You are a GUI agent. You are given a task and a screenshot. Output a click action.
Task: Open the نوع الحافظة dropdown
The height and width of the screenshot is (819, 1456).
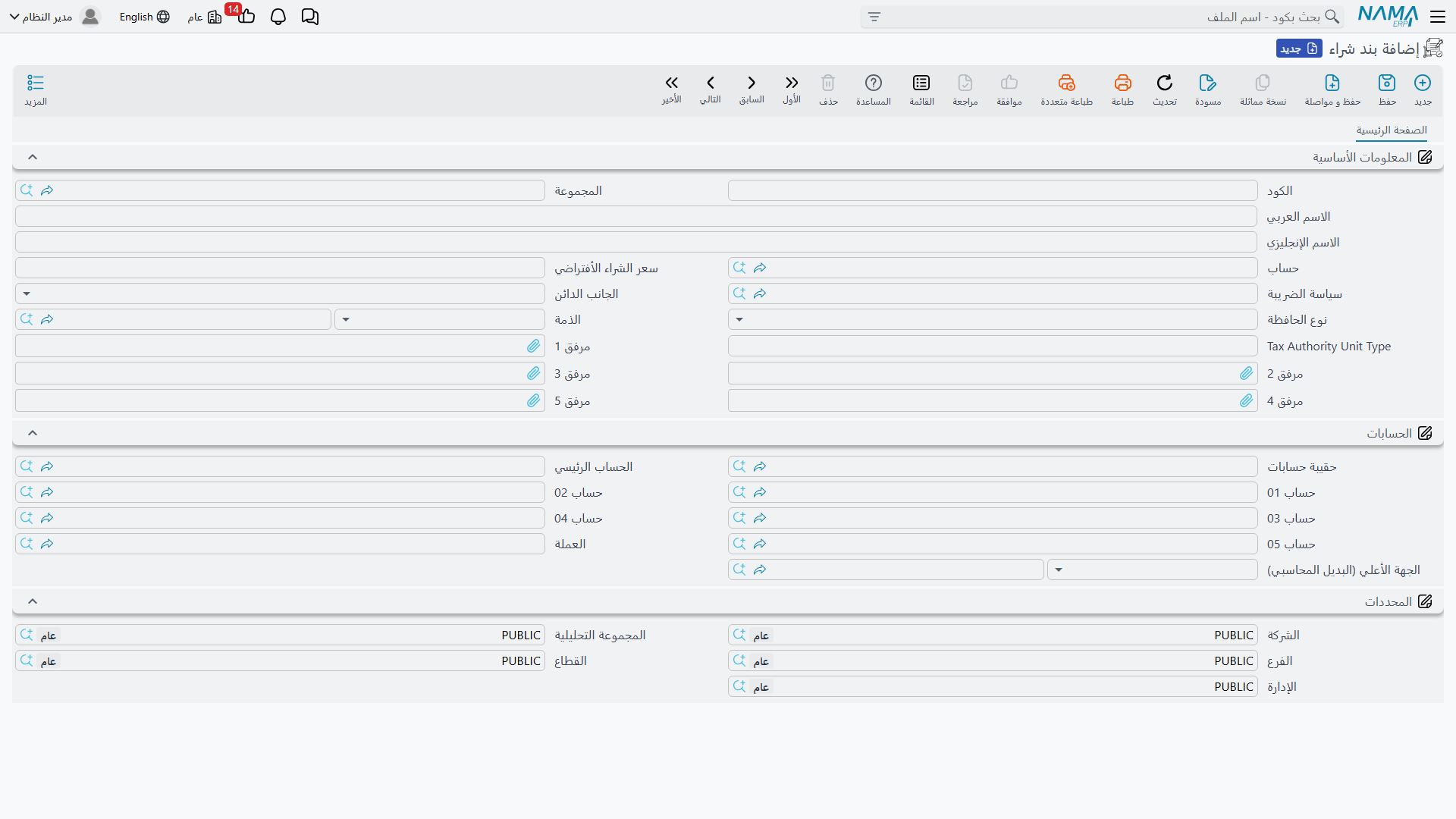[x=739, y=319]
